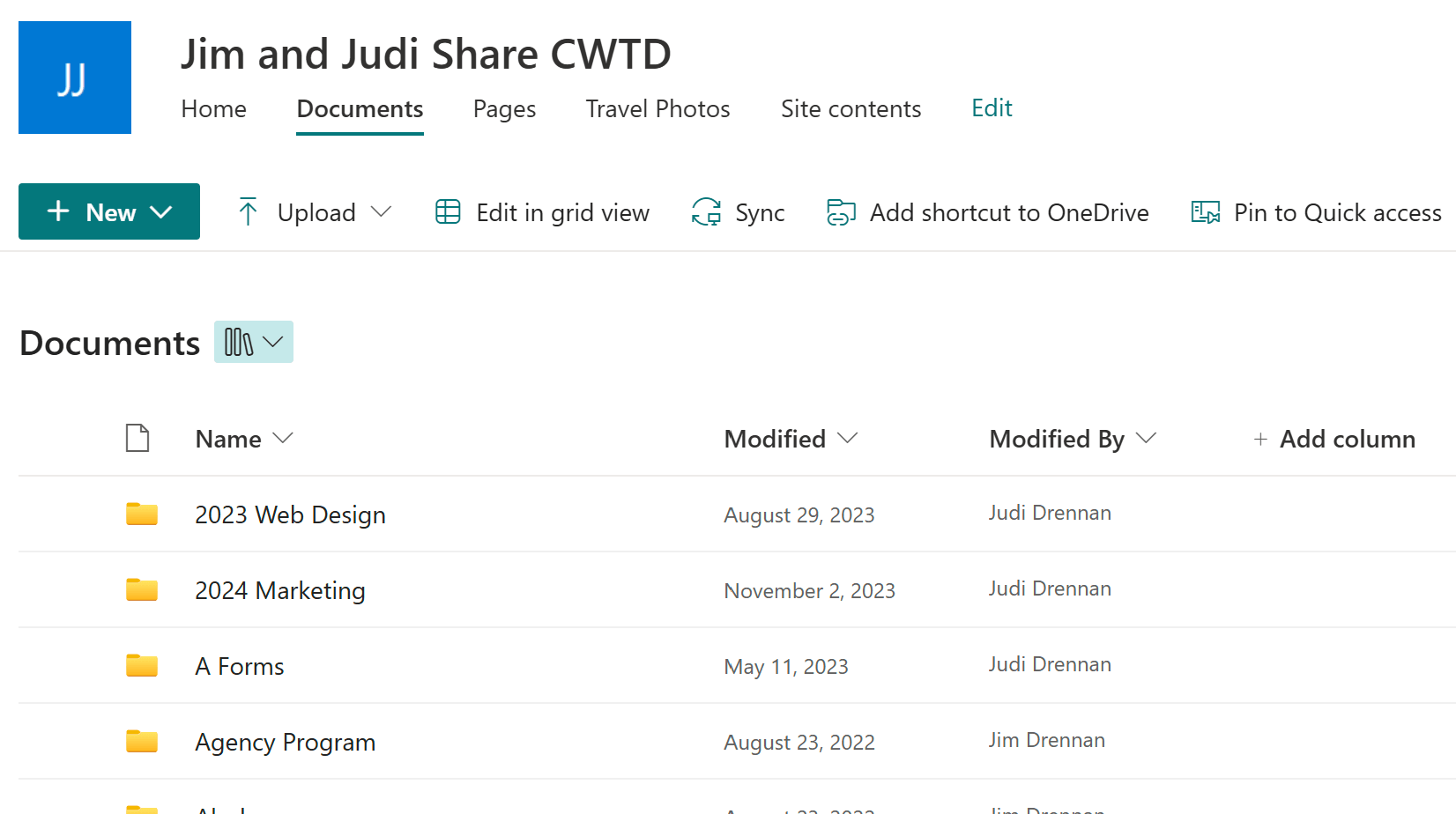Open the 2023 Web Design folder icon
The image size is (1456, 814).
click(x=142, y=514)
